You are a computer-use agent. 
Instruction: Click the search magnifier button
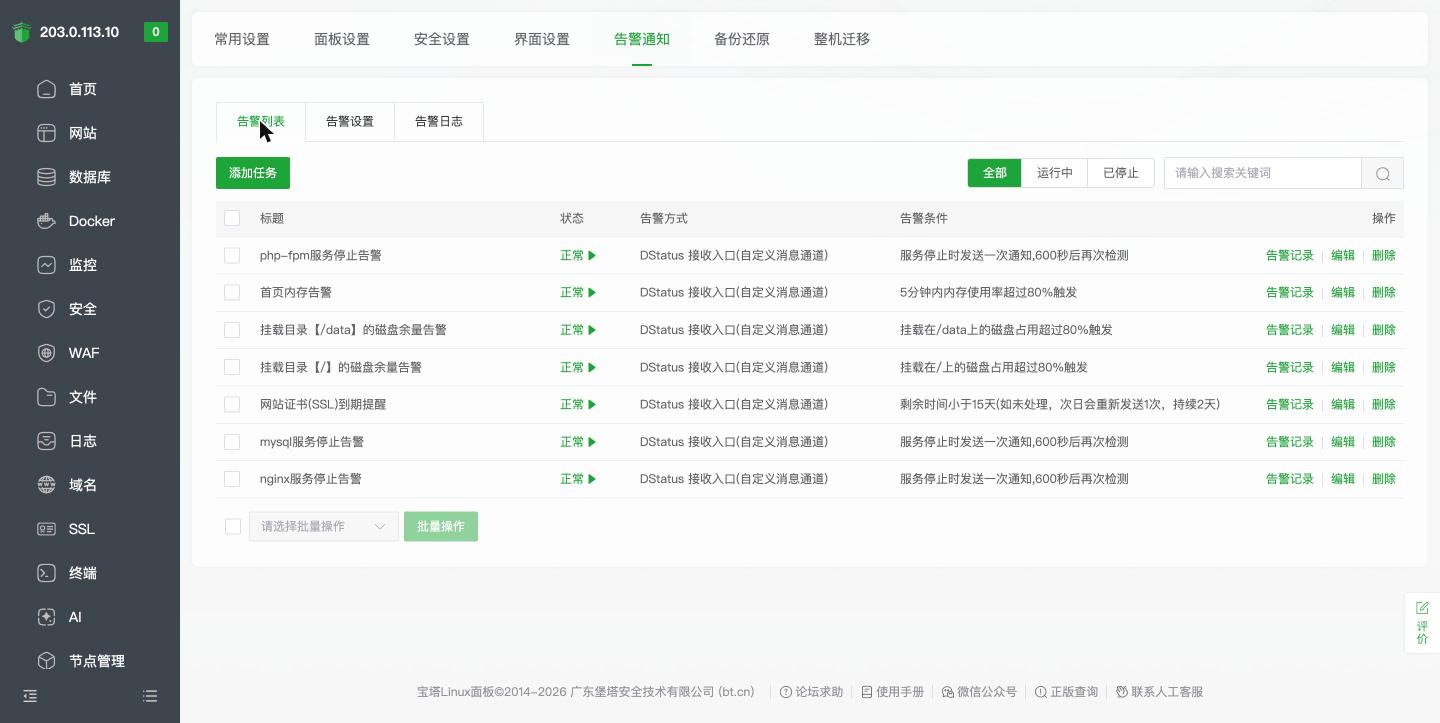click(x=1382, y=173)
